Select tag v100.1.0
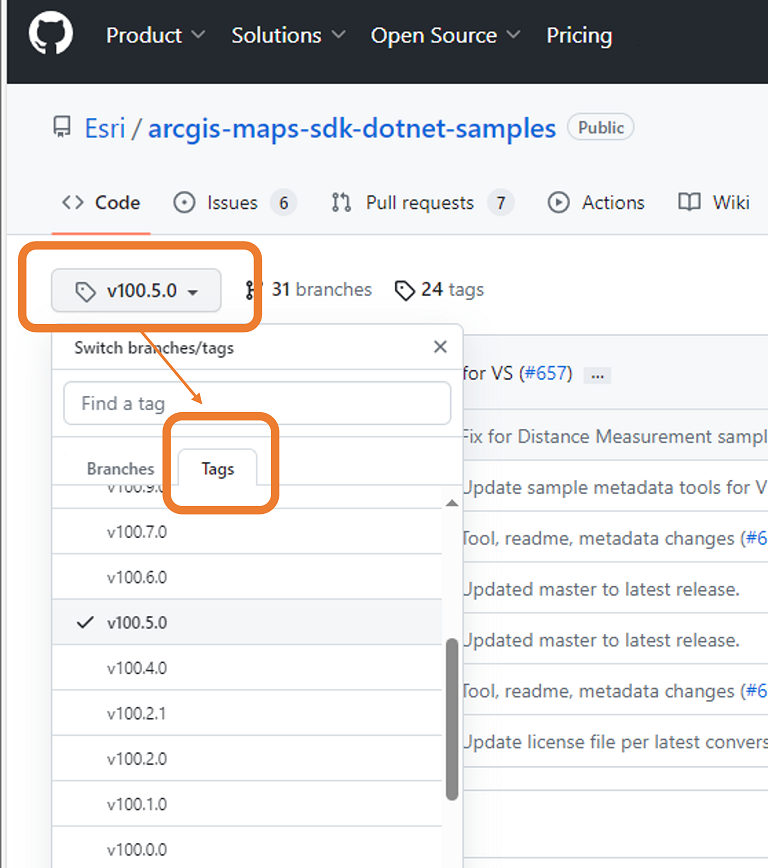This screenshot has height=868, width=768. 247,804
